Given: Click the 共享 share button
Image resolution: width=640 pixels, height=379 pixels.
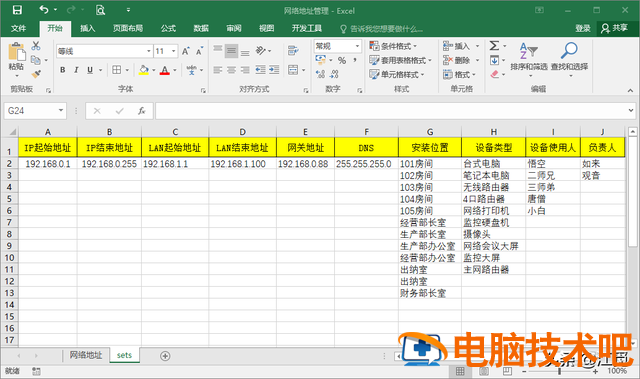Looking at the screenshot, I should tap(615, 28).
